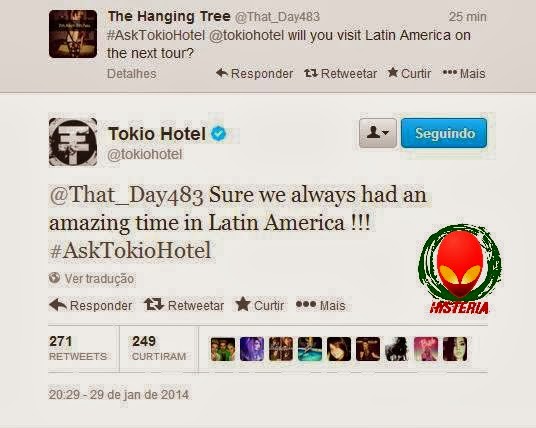Viewport: 536px width, 428px height.
Task: Click The Hanging Tree avatar image
Action: (x=73, y=34)
